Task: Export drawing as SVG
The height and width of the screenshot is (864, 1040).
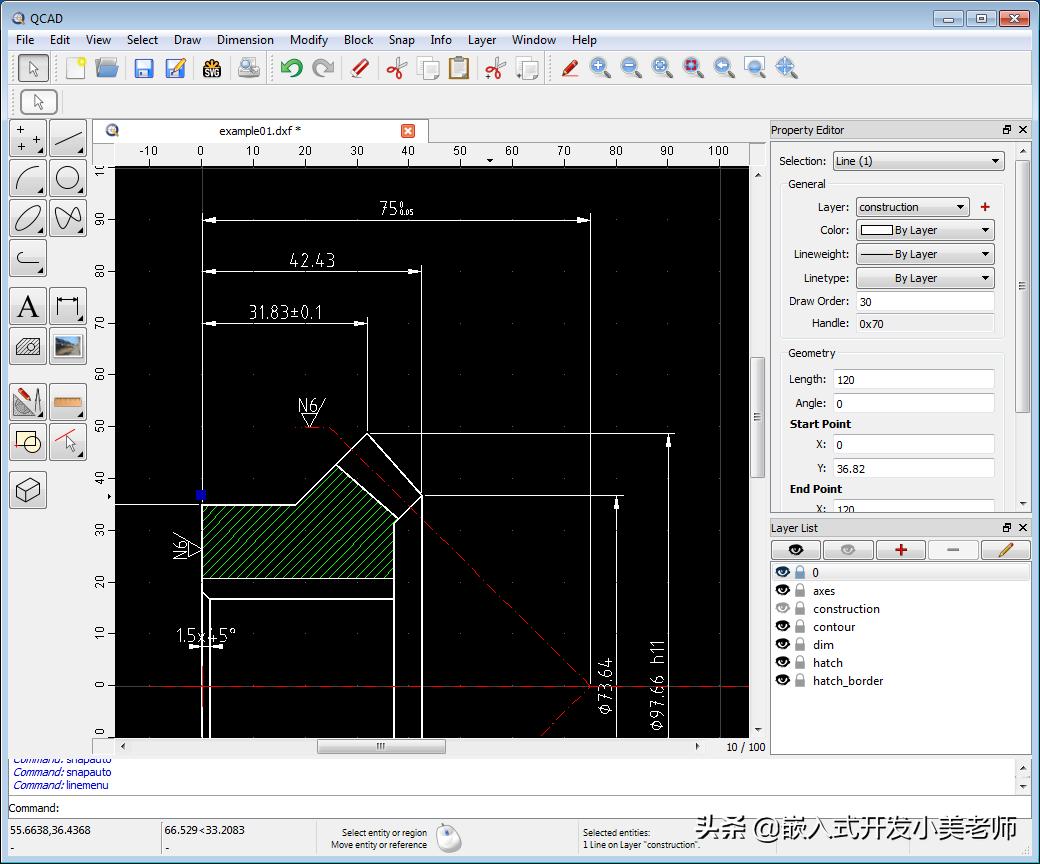Action: coord(212,68)
